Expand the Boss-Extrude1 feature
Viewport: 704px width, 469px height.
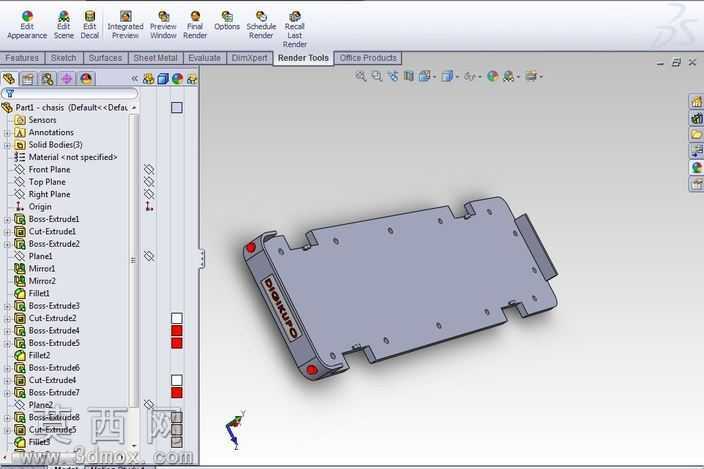(x=7, y=219)
